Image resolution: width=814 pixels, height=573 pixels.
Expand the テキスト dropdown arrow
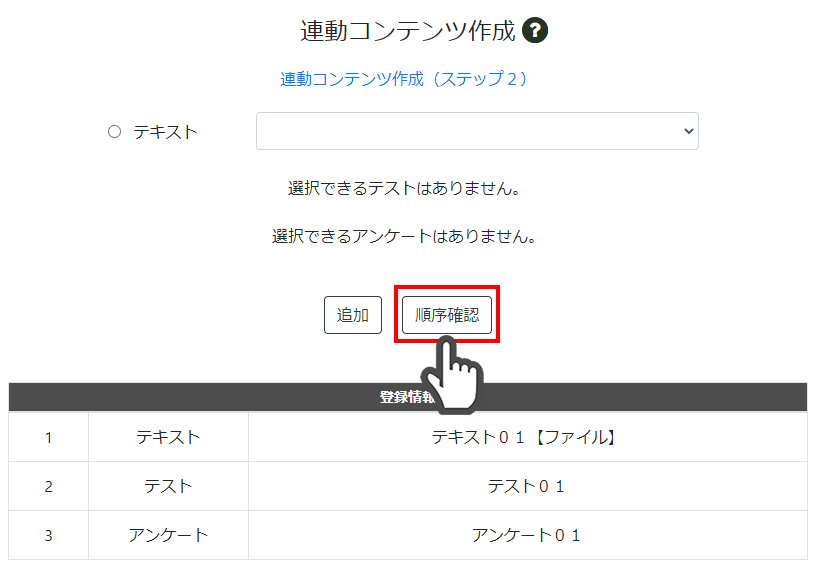coord(688,131)
